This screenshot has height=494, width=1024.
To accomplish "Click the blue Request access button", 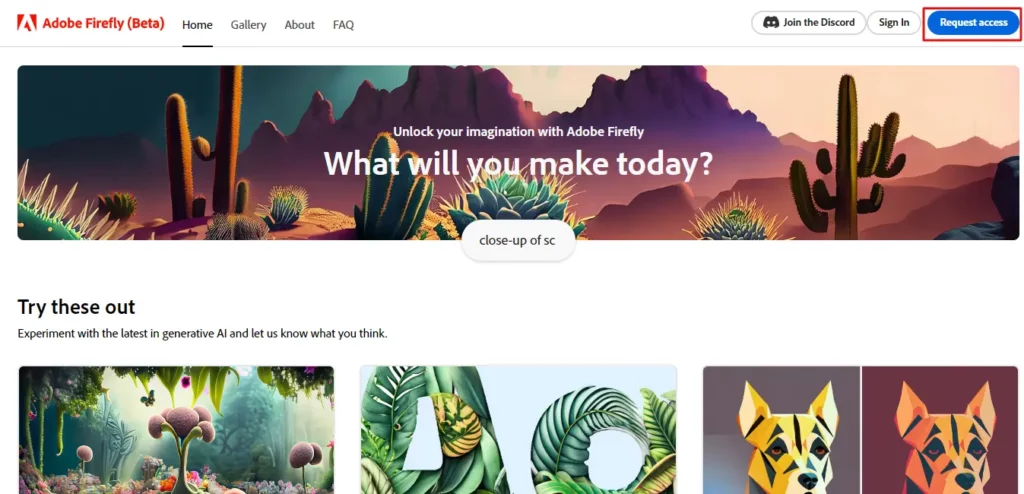I will (973, 23).
